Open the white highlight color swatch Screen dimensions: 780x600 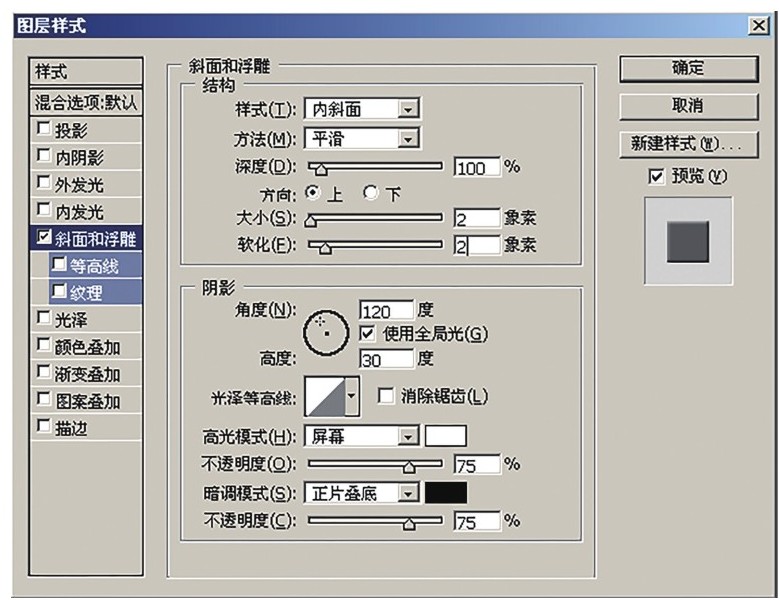[x=446, y=436]
